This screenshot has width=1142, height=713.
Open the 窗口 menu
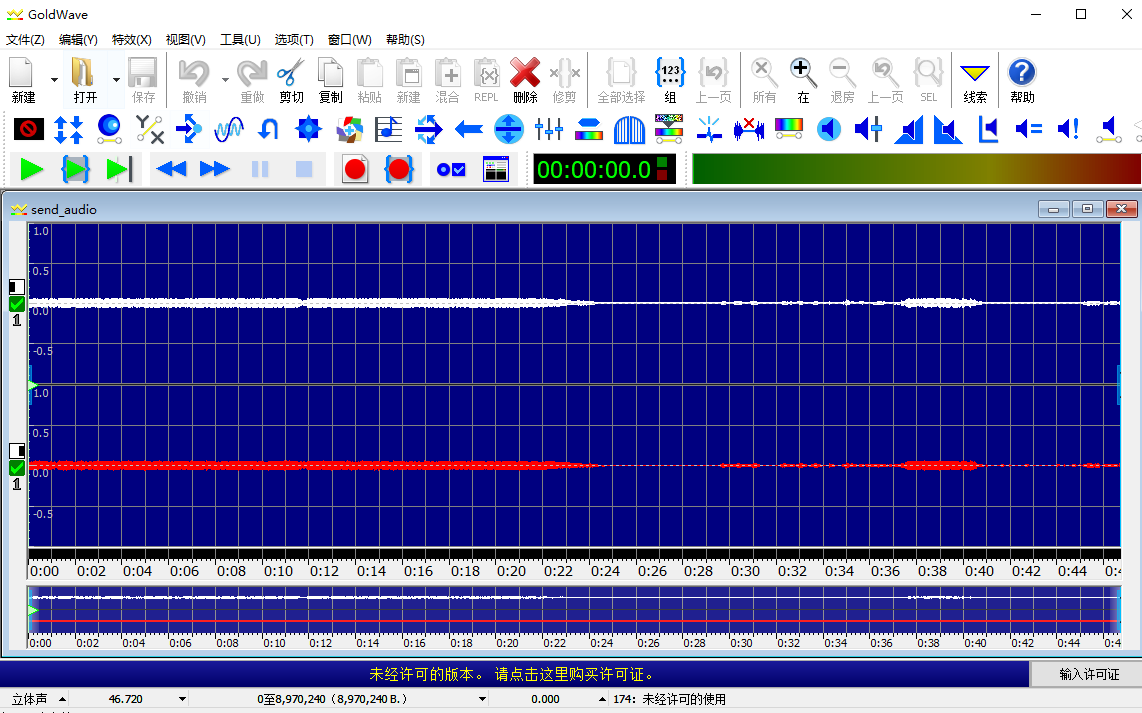pyautogui.click(x=347, y=39)
